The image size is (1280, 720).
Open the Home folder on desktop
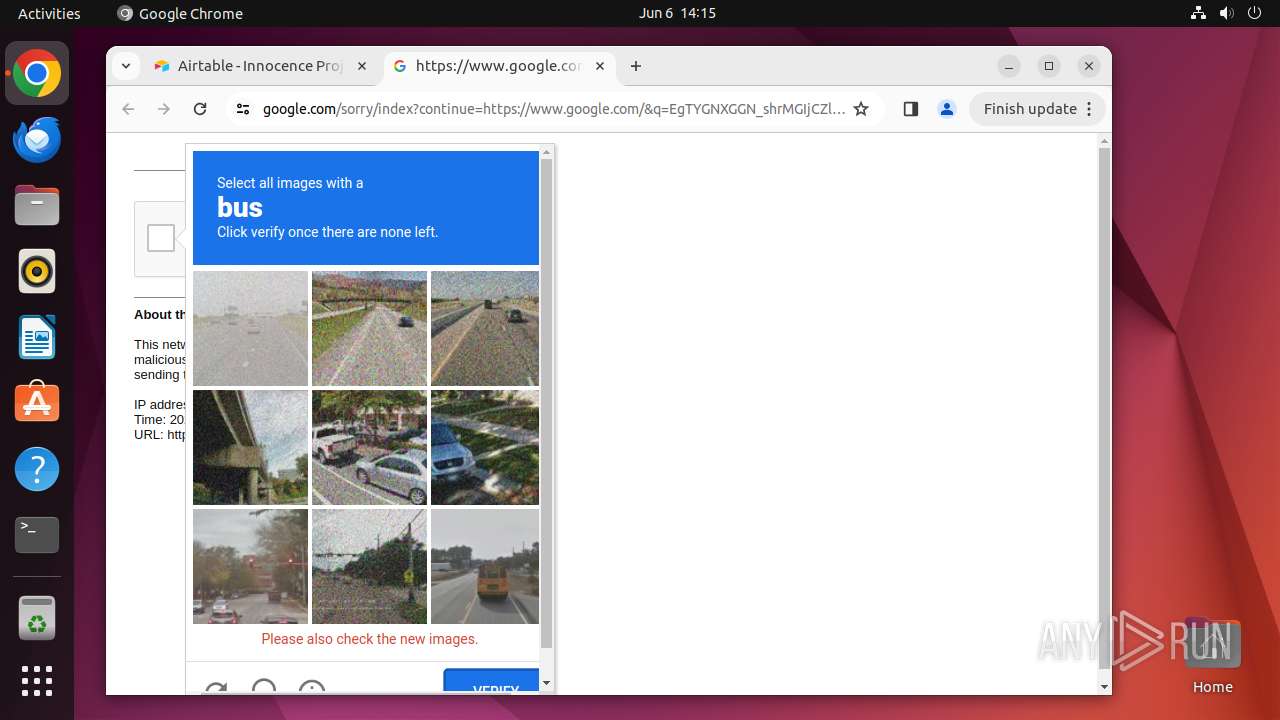[1212, 655]
